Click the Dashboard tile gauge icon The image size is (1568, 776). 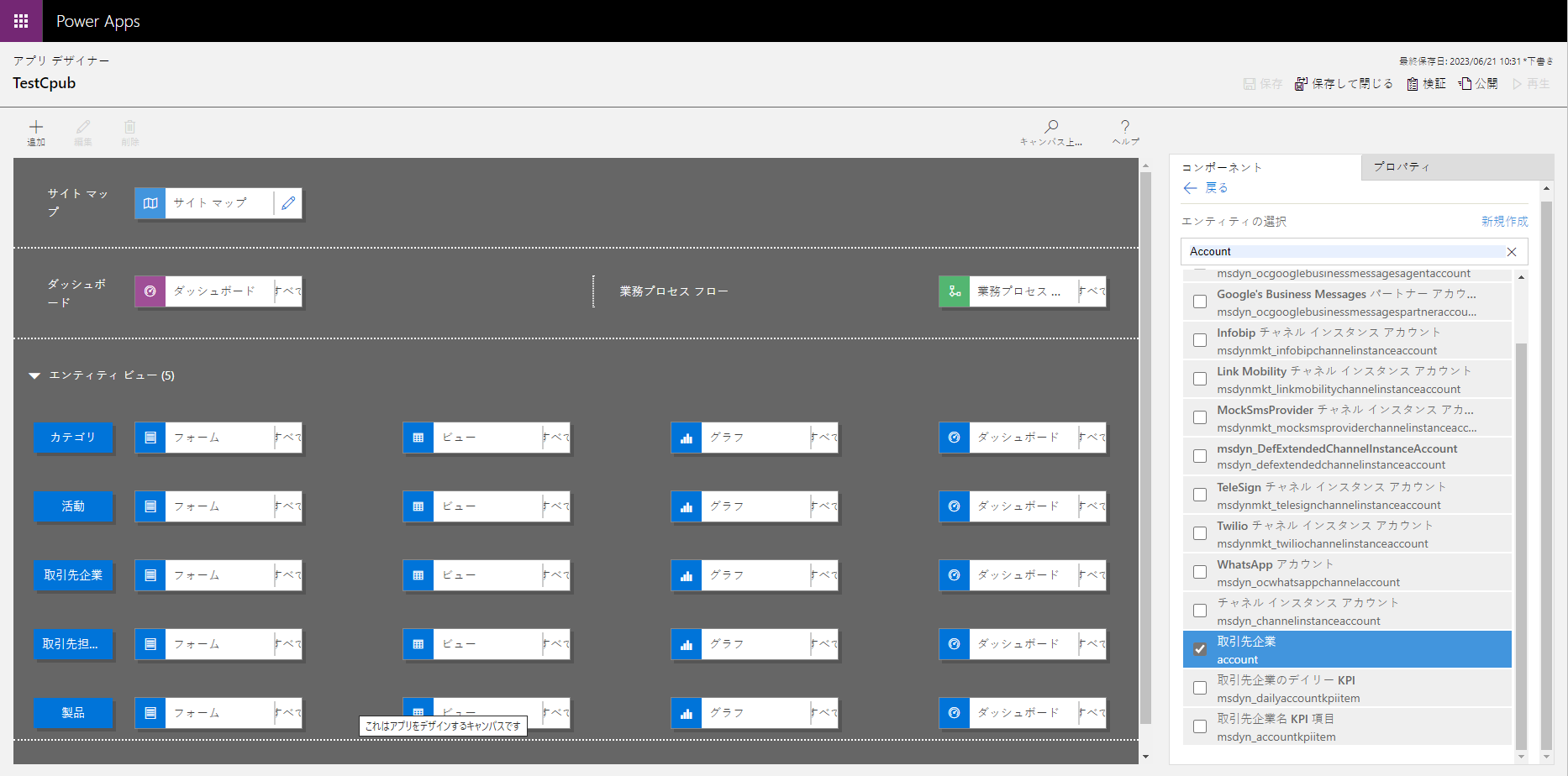pyautogui.click(x=150, y=291)
